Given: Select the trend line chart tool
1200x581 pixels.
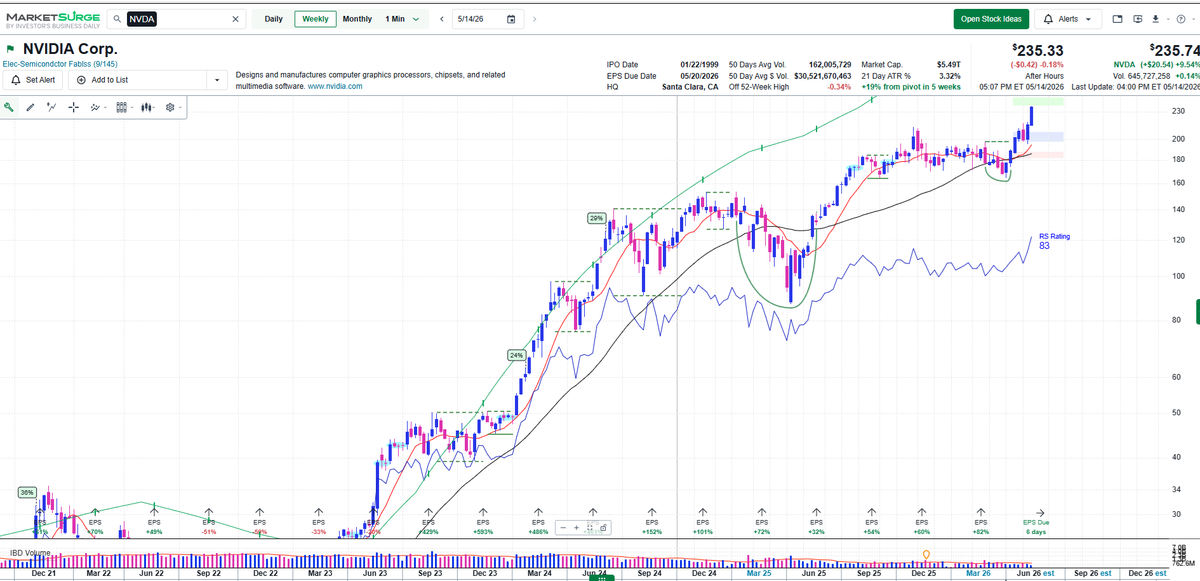Looking at the screenshot, I should [51, 106].
